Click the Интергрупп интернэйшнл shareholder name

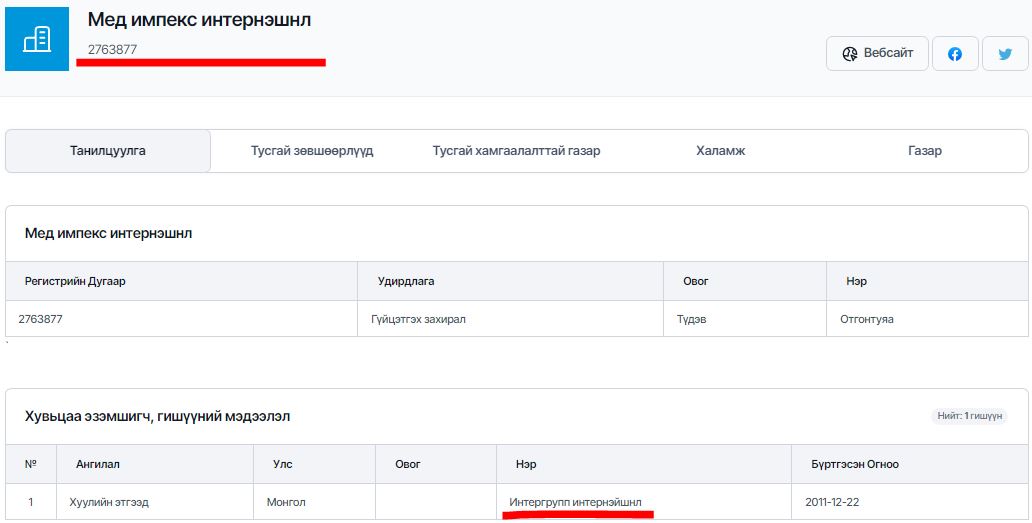pos(575,501)
